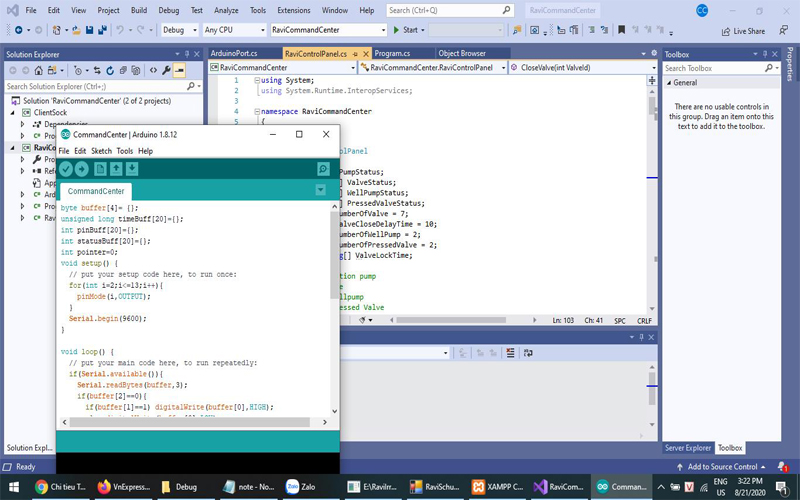Image resolution: width=800 pixels, height=500 pixels.
Task: Click Sync with Active Document icon
Action: click(96, 70)
